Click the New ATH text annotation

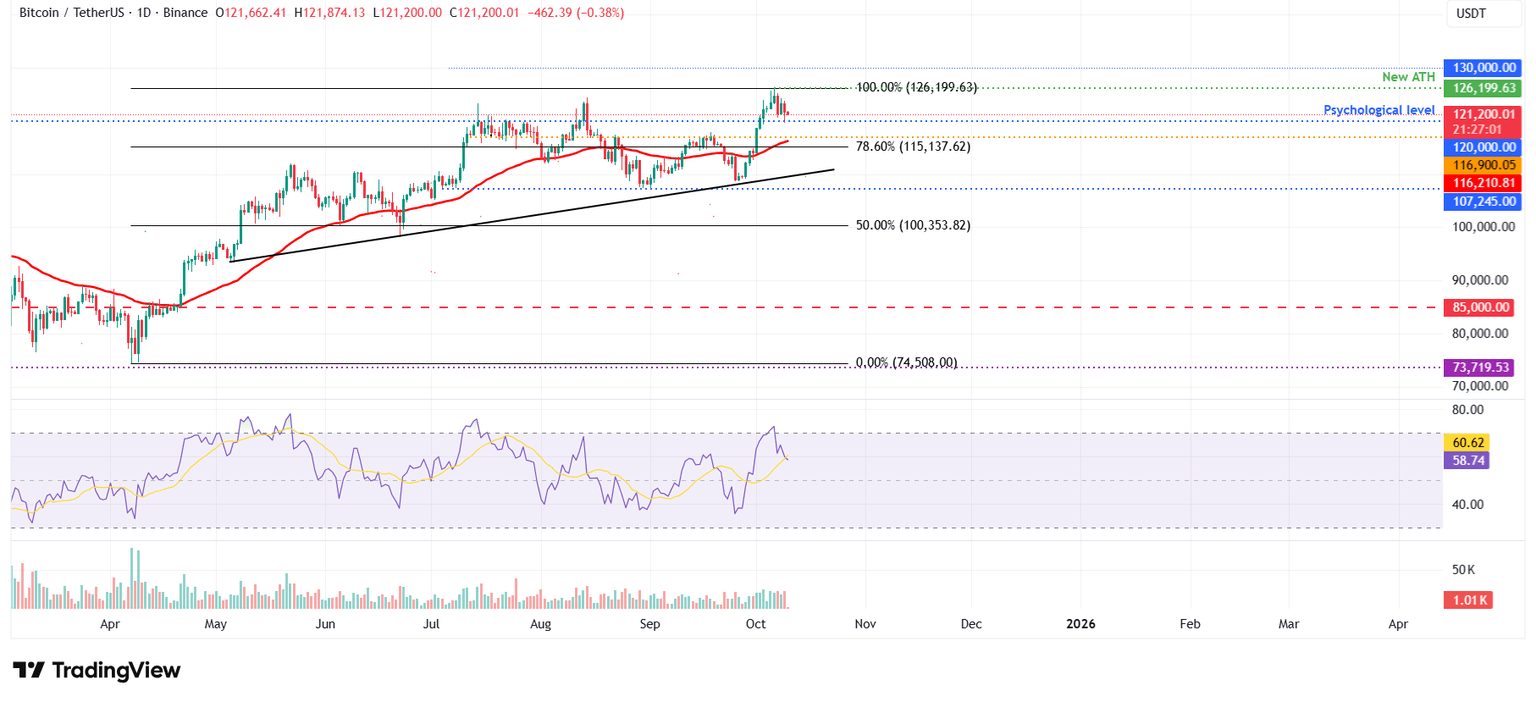coord(1408,77)
